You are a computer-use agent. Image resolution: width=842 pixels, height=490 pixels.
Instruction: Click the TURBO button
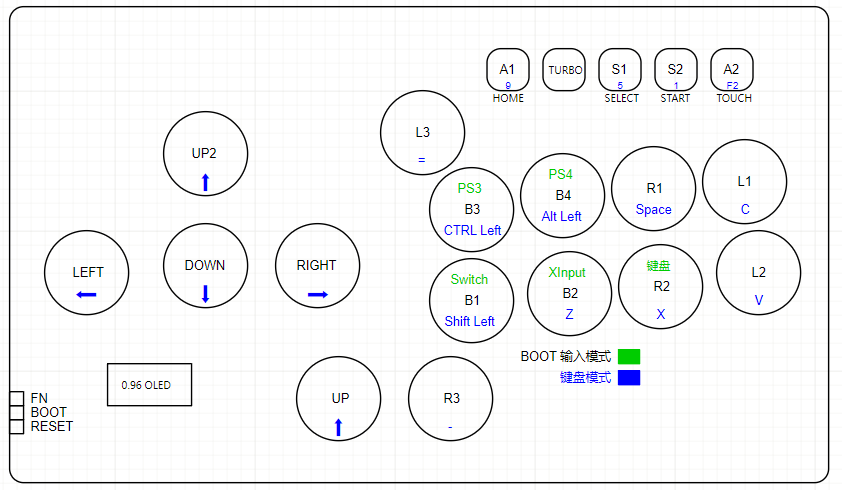point(564,70)
